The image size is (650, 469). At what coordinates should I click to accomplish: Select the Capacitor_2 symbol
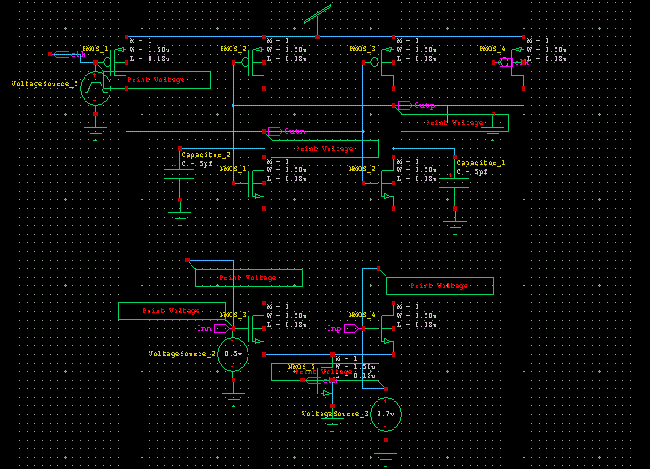coord(179,179)
